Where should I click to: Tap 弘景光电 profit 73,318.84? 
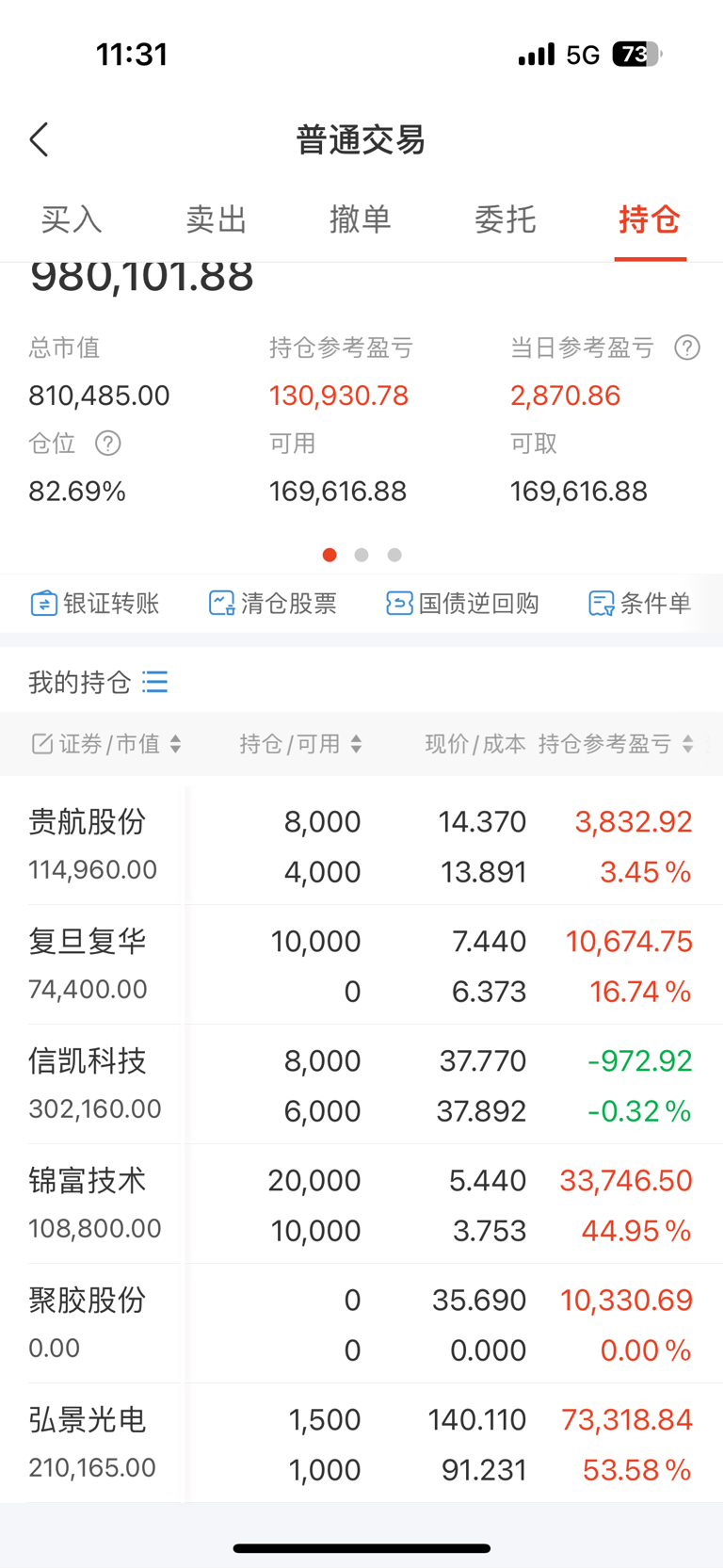coord(627,1419)
